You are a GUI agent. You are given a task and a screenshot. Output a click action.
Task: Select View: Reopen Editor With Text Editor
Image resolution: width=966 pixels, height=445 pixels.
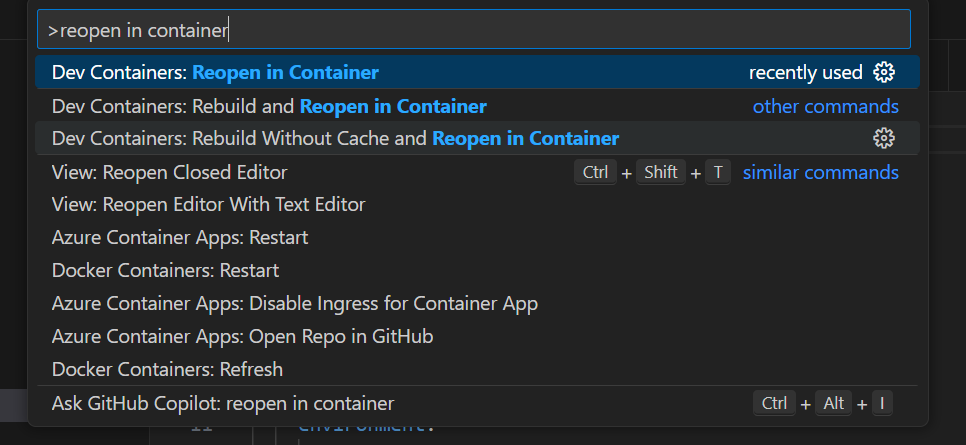(477, 204)
